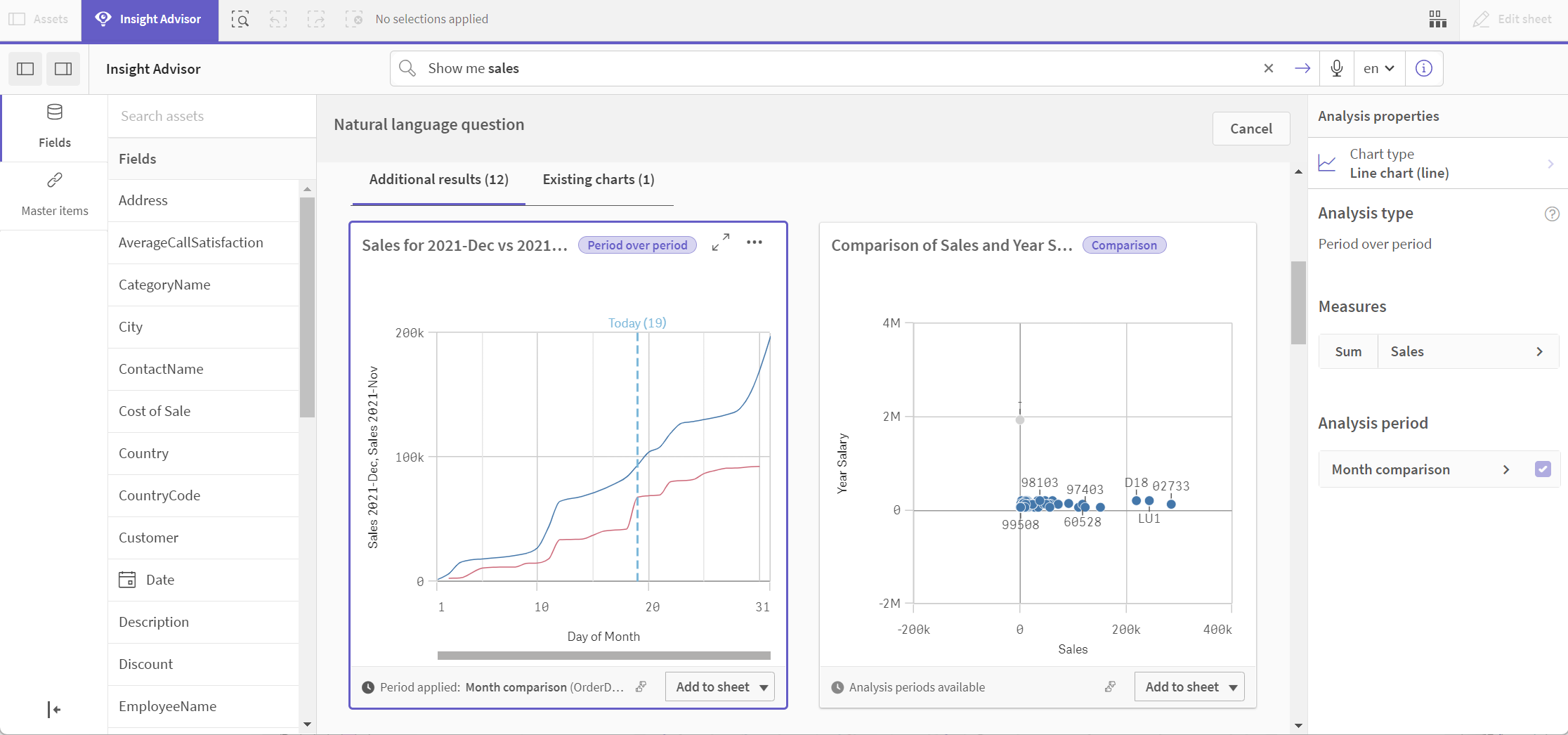Toggle the left assets panel visibility
1568x735 pixels.
(25, 68)
